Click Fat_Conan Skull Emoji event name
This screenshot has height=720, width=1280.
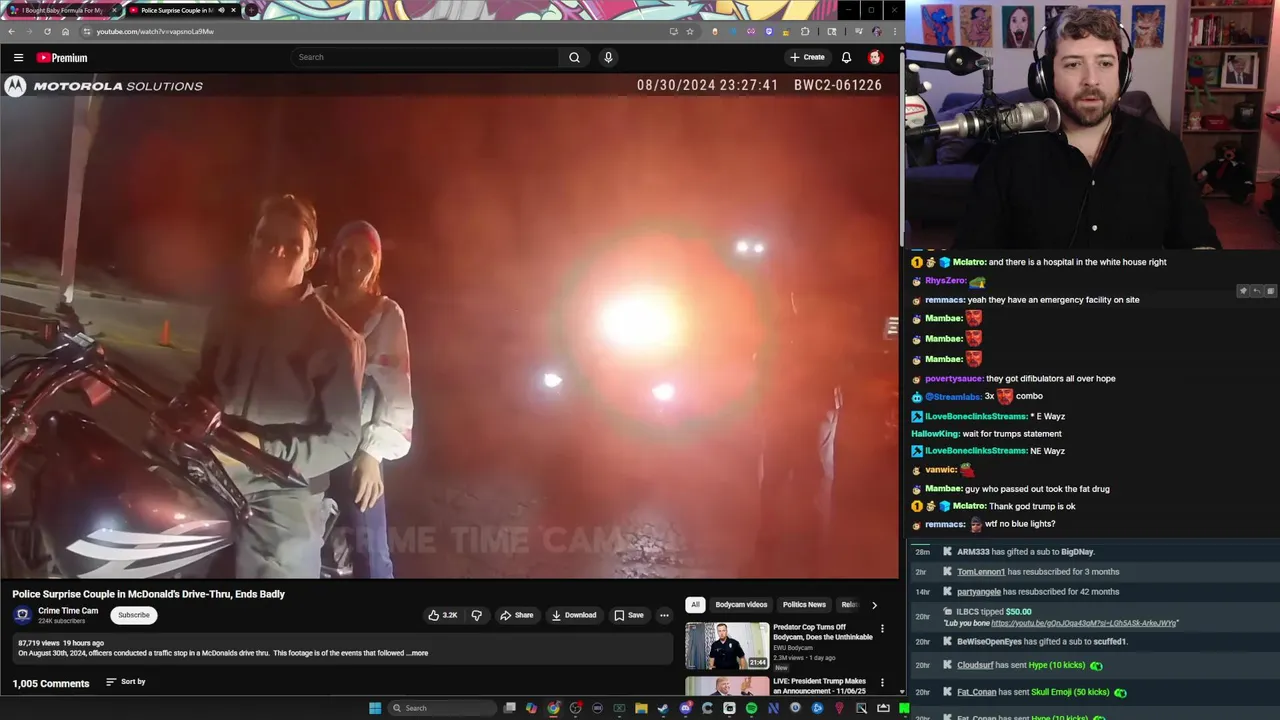tap(977, 692)
